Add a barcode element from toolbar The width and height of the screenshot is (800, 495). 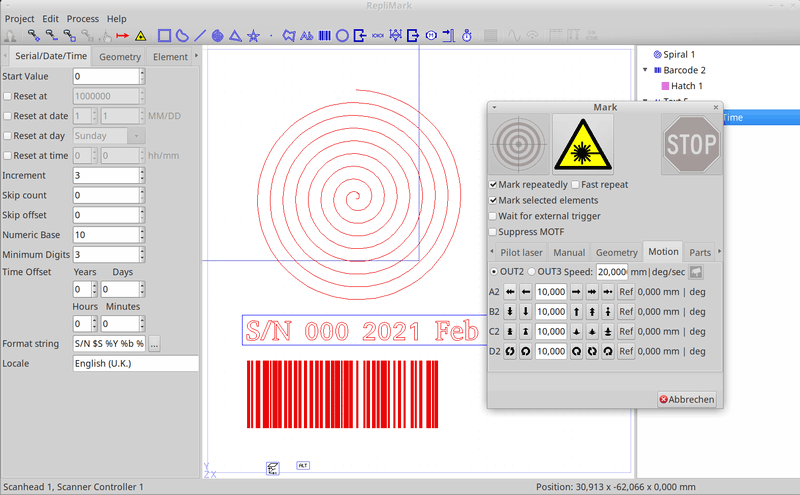click(x=324, y=36)
